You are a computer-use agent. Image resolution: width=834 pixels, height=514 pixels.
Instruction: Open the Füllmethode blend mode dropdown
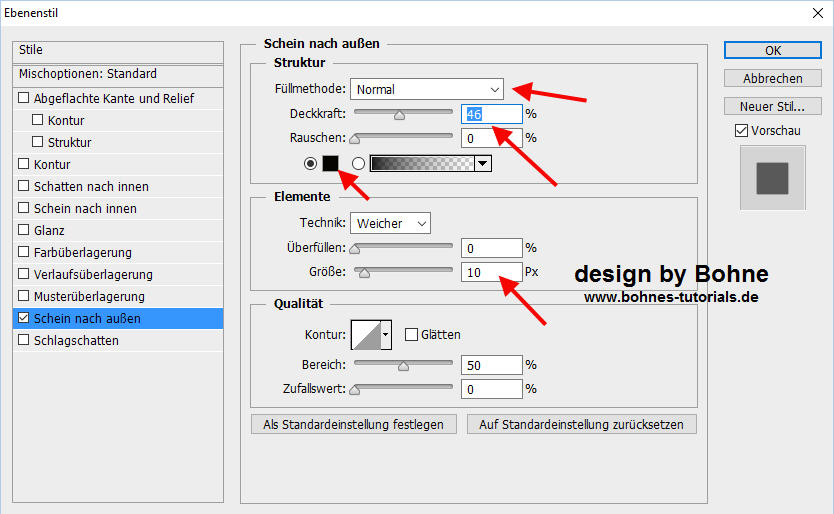(427, 89)
